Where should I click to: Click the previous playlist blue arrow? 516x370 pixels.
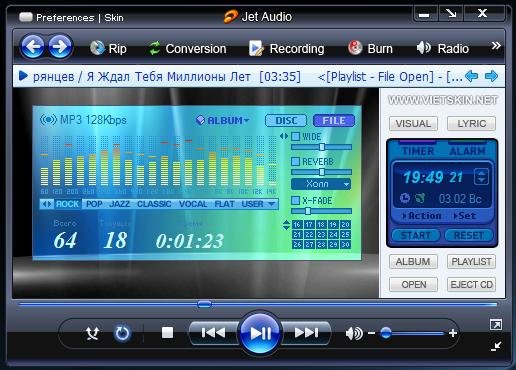click(x=471, y=76)
